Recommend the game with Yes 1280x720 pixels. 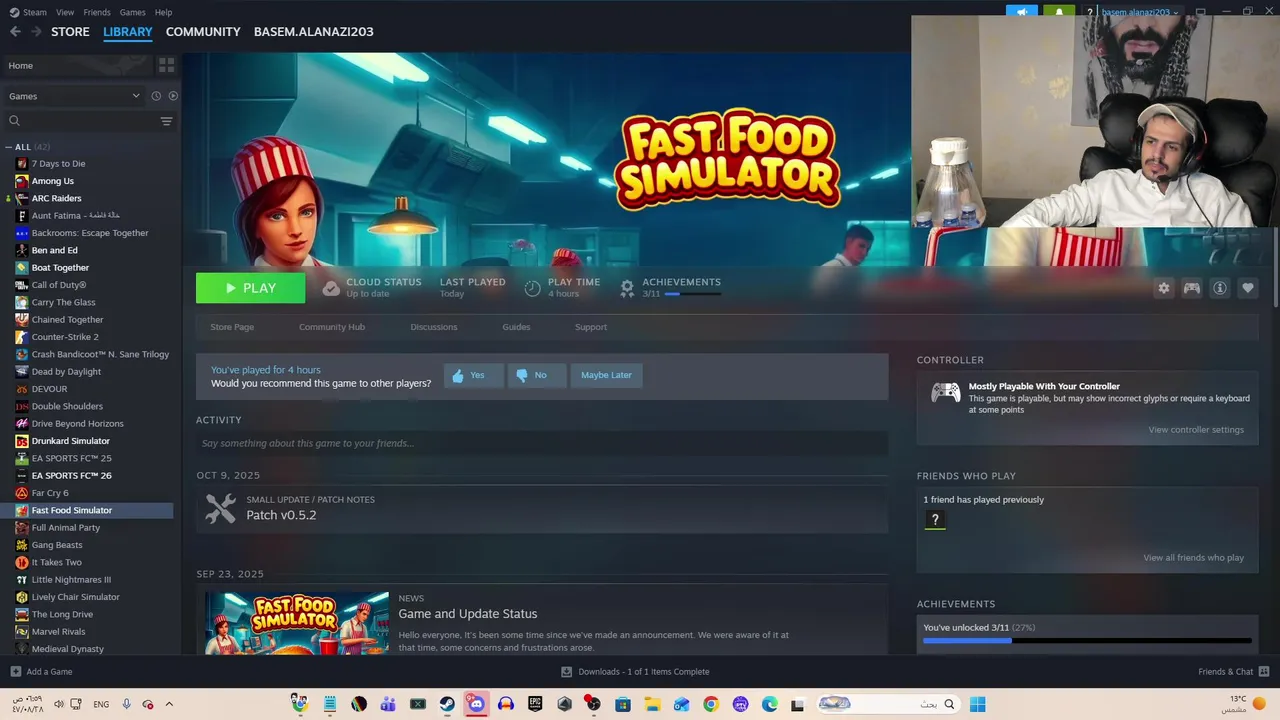(473, 375)
